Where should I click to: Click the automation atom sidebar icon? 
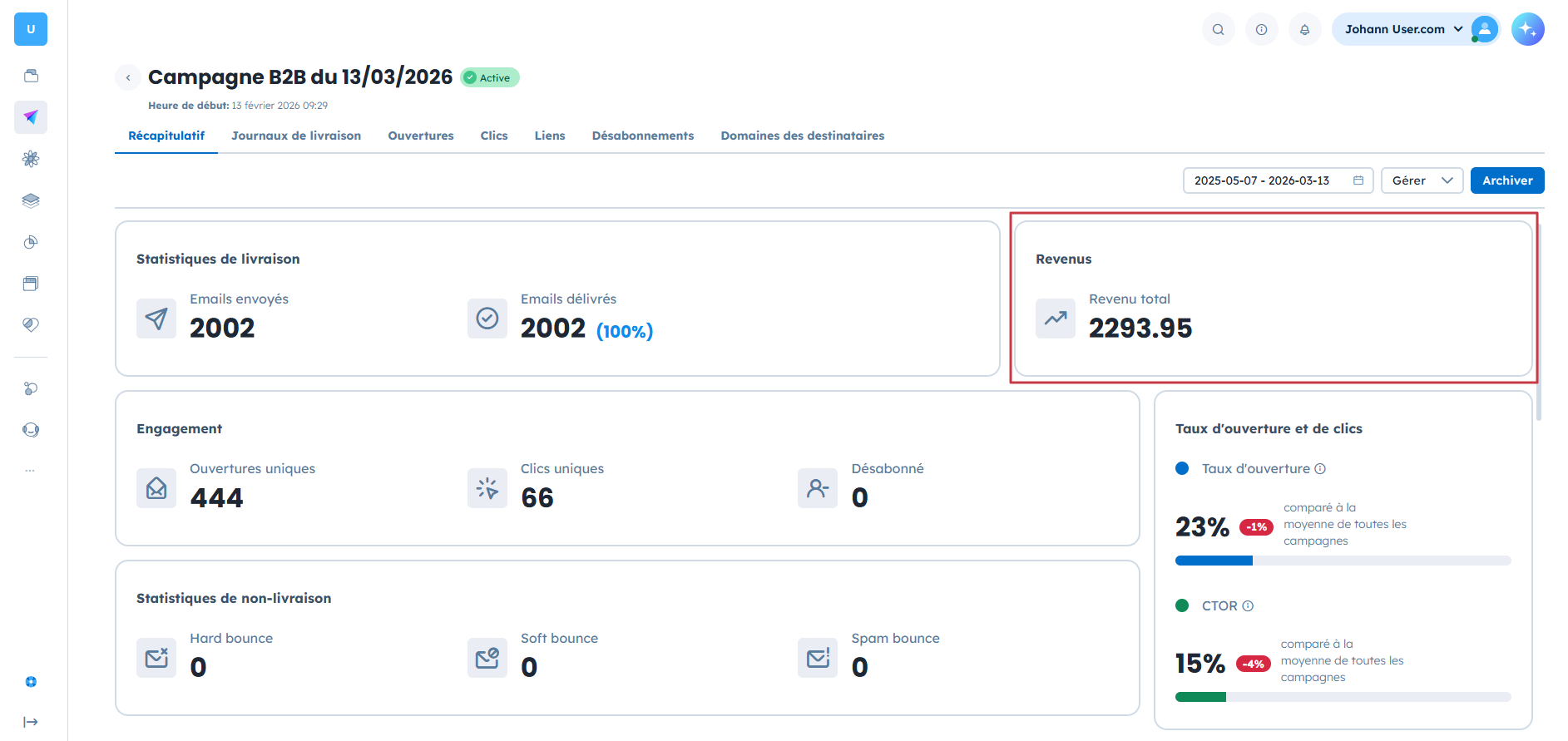pos(31,159)
